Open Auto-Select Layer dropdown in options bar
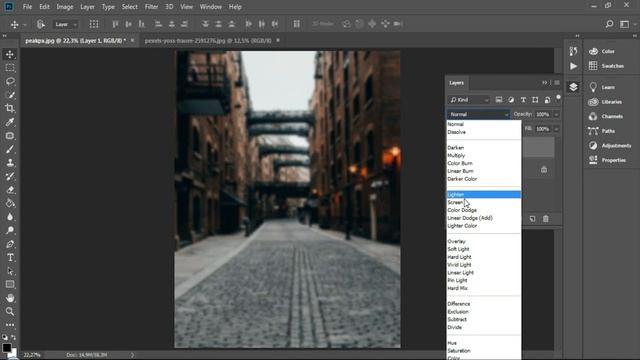 (65, 24)
